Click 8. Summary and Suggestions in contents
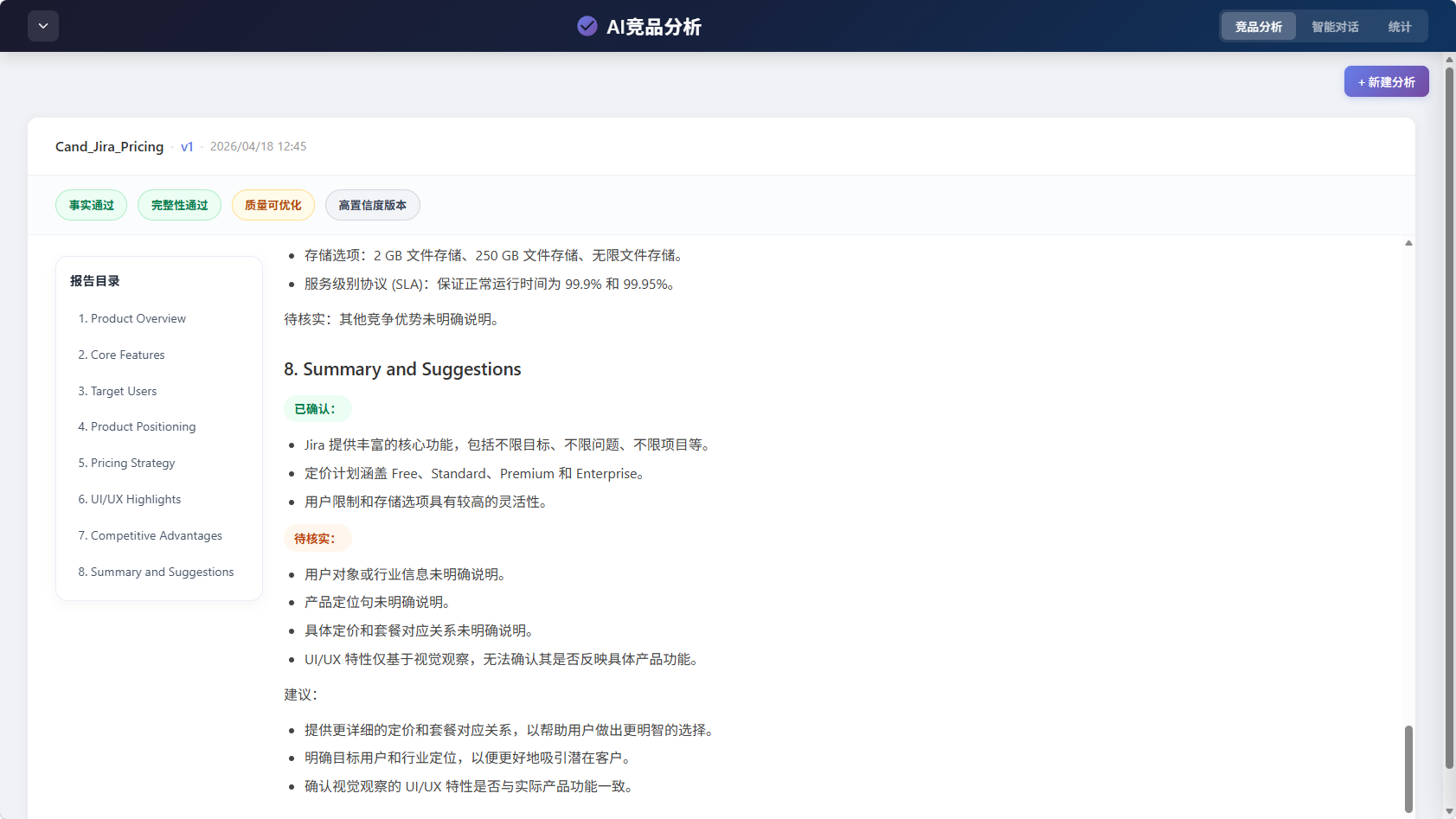Screen dimensions: 1456x819 [156, 572]
